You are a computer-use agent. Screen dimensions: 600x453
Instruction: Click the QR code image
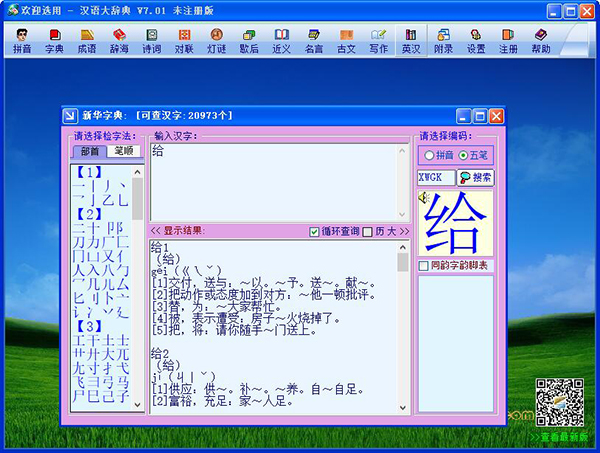(x=560, y=402)
